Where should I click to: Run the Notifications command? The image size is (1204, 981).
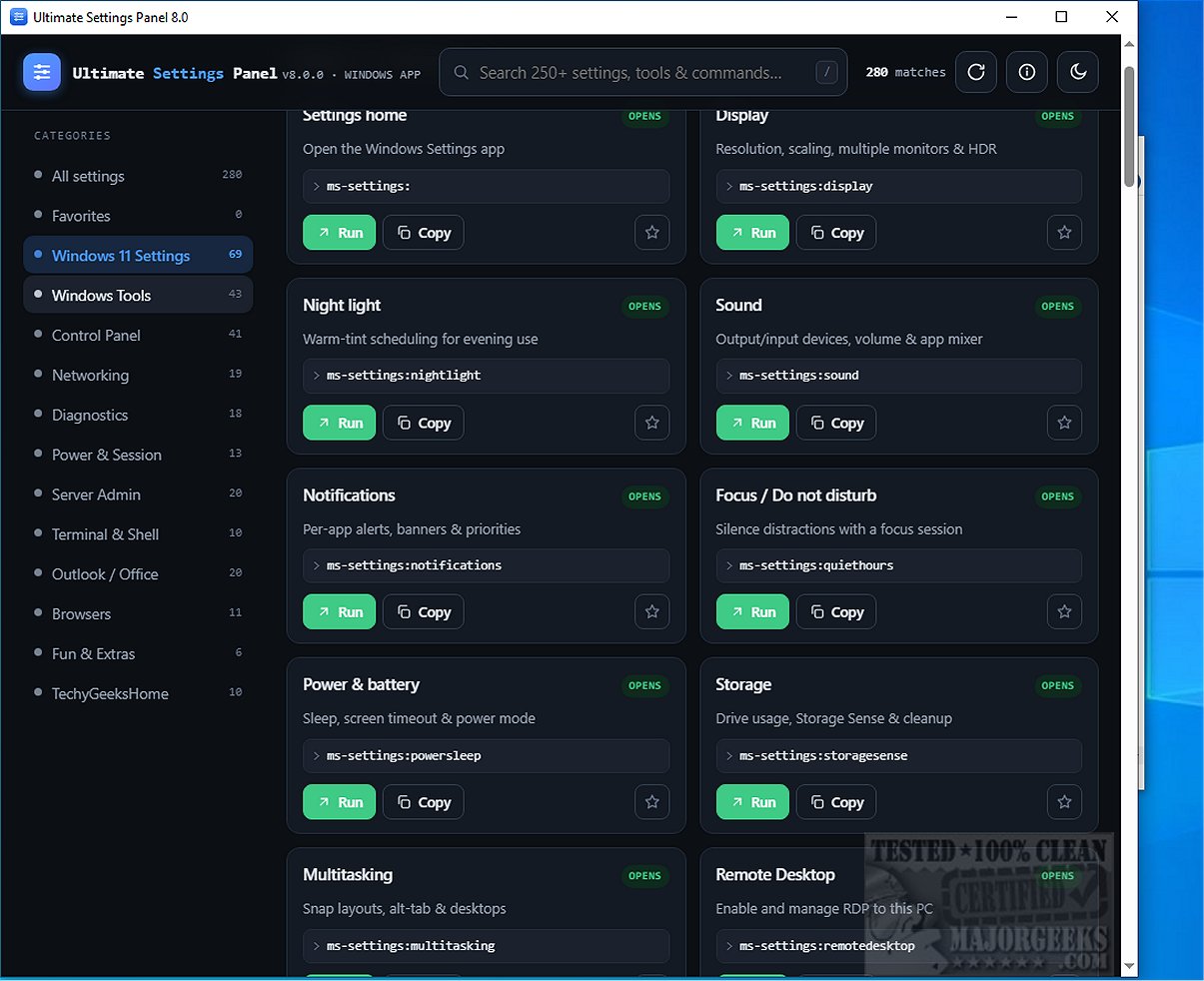point(340,611)
